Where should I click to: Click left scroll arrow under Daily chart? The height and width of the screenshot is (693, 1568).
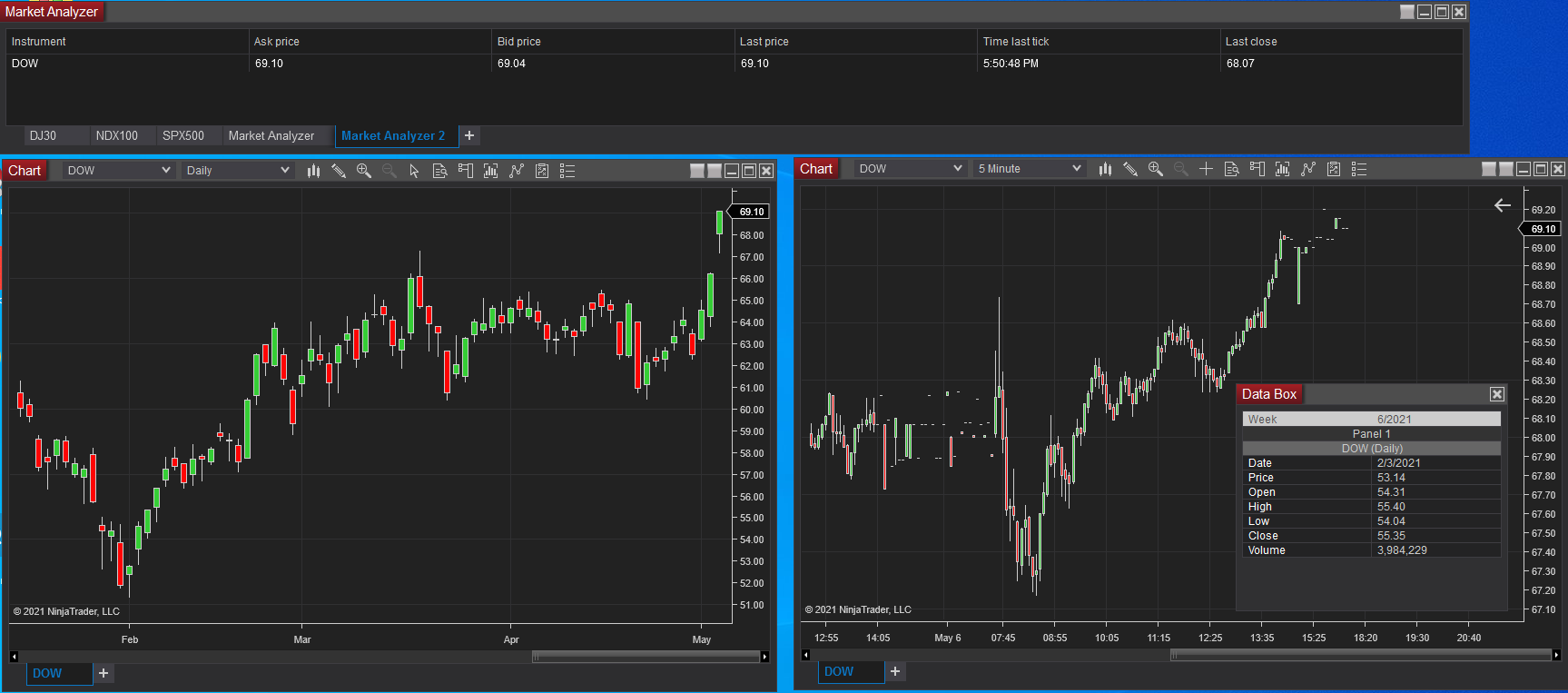click(14, 657)
